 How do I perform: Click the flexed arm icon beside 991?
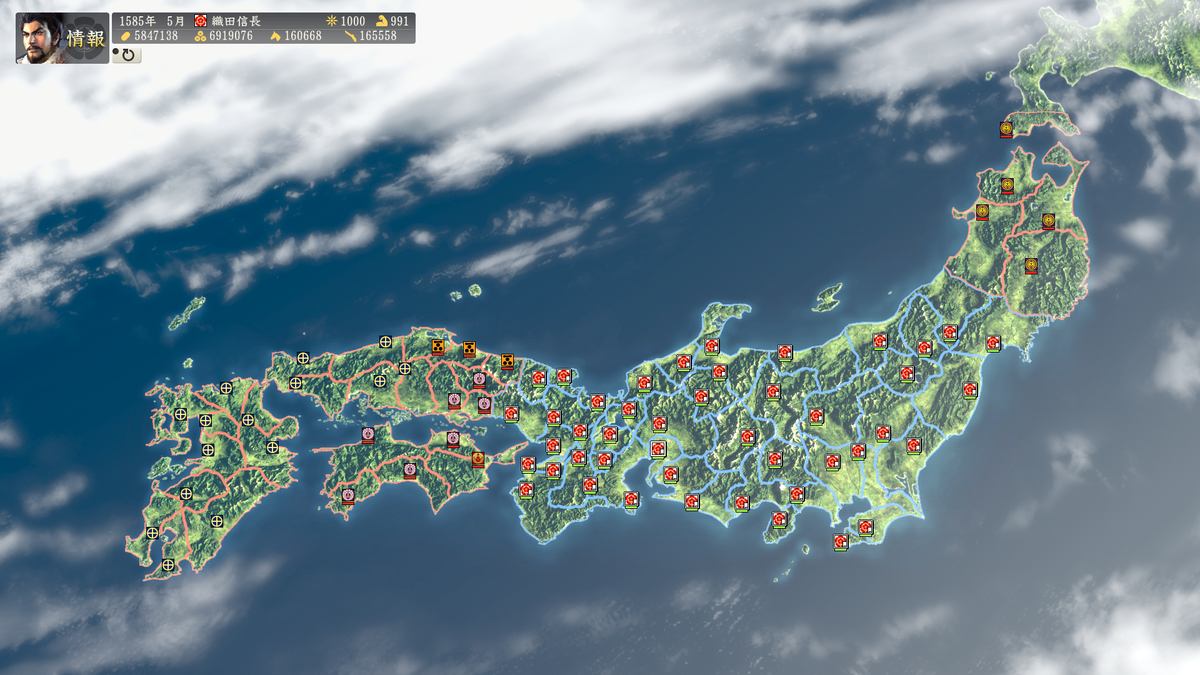click(x=381, y=21)
